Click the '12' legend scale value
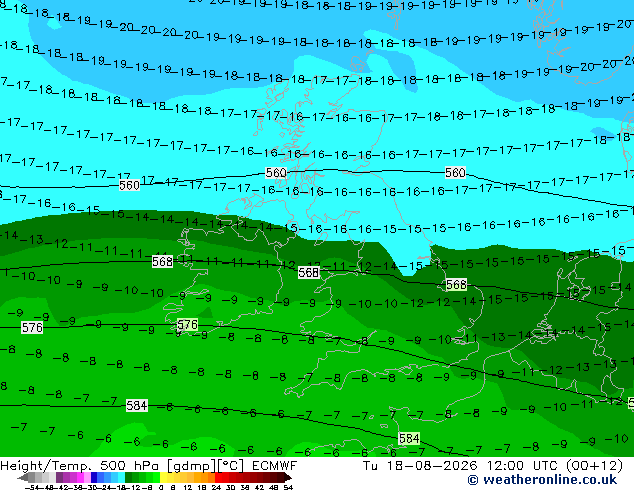 [188, 488]
